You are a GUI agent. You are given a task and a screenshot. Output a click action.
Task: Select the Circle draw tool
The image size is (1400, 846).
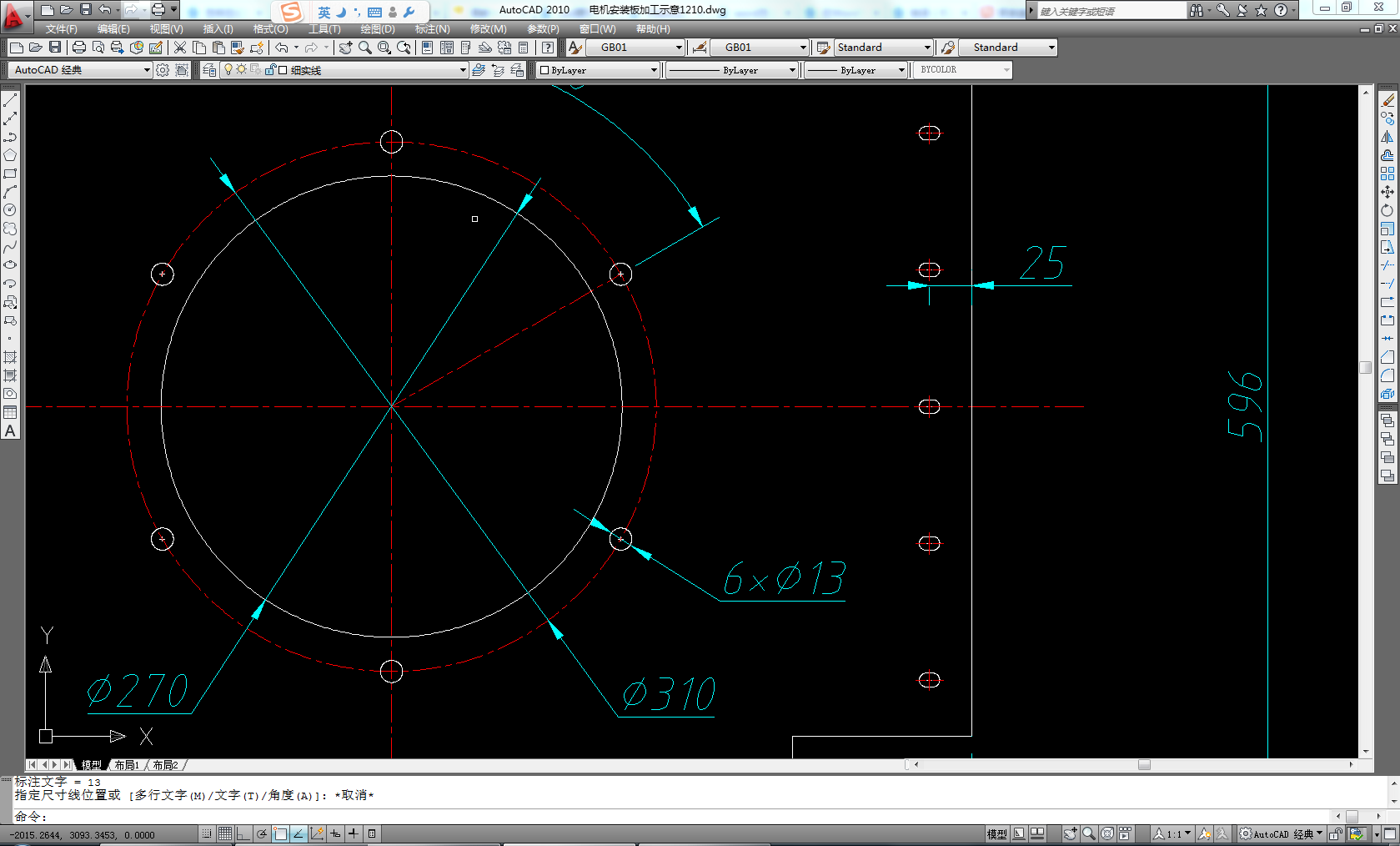click(10, 210)
